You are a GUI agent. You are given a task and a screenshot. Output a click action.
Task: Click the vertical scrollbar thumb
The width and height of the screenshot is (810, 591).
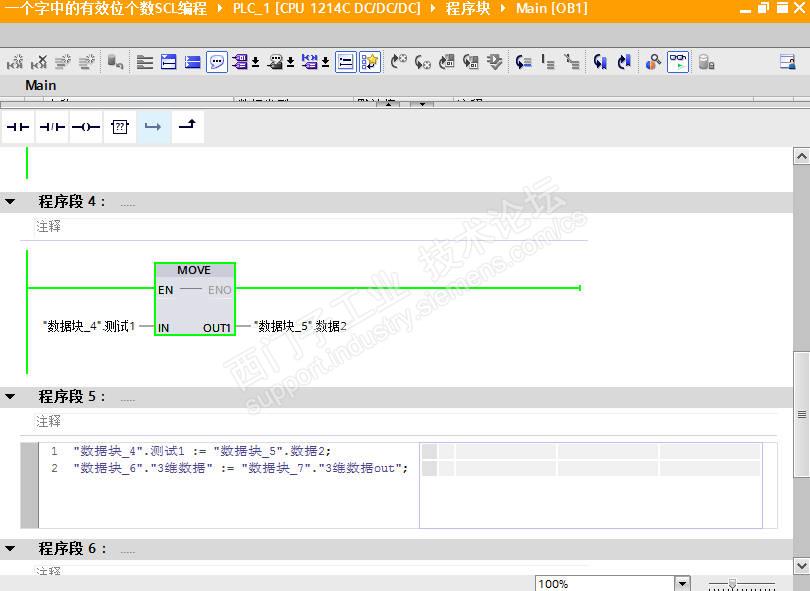[x=802, y=413]
